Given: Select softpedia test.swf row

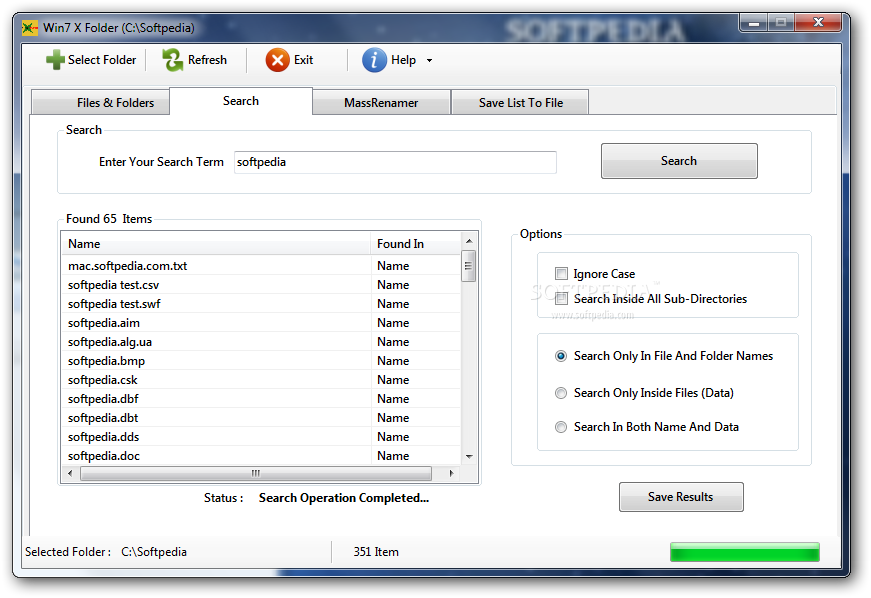Looking at the screenshot, I should [x=261, y=304].
